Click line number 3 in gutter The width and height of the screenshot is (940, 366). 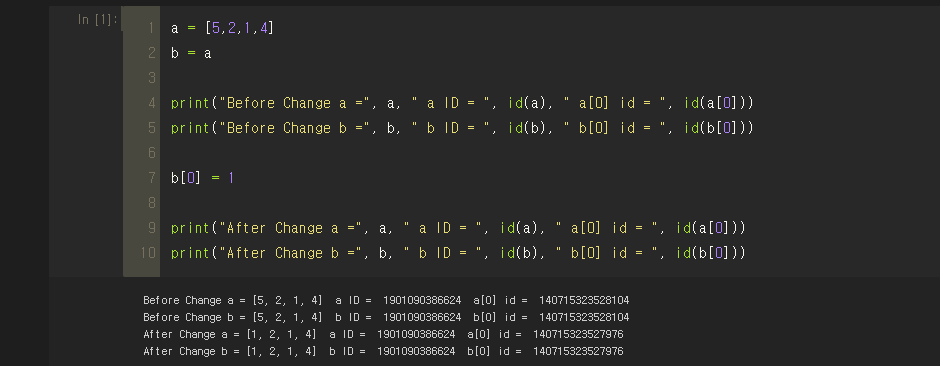click(151, 78)
